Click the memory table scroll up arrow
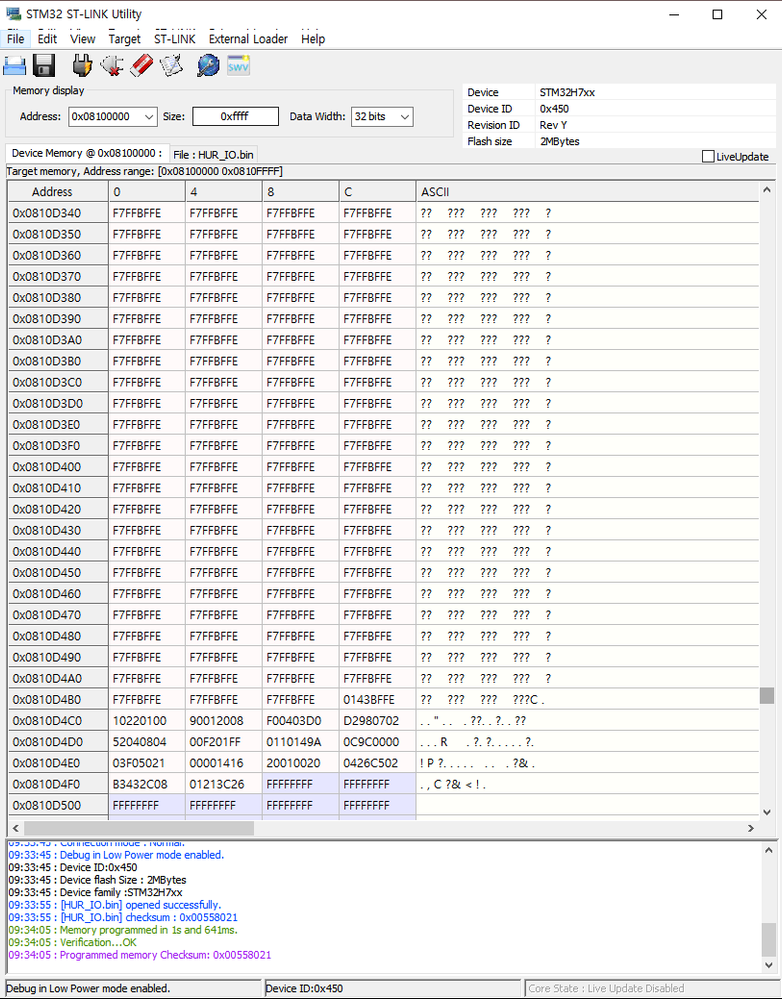The height and width of the screenshot is (999, 782). tap(767, 190)
